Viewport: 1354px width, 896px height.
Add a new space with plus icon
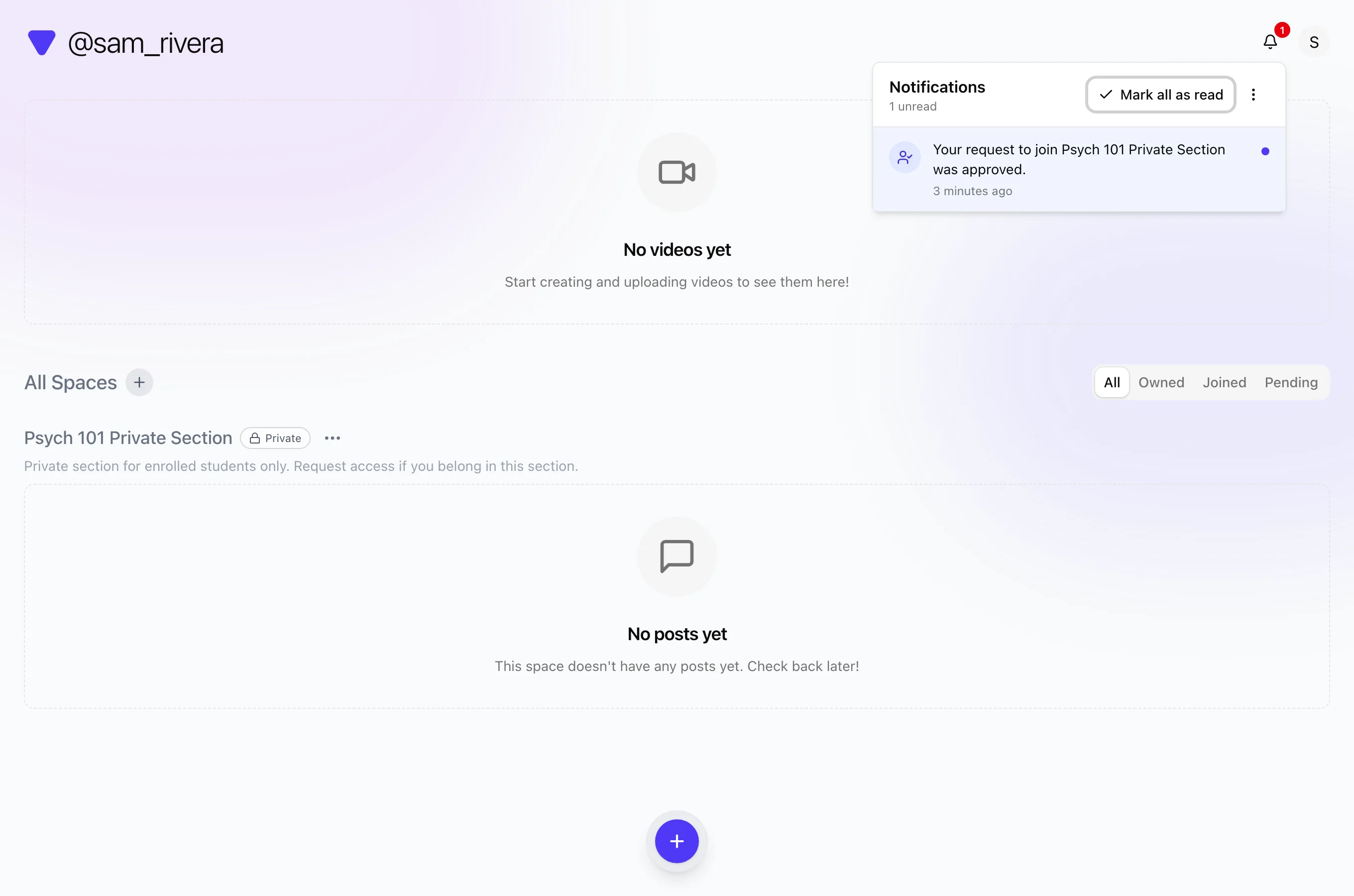[139, 382]
